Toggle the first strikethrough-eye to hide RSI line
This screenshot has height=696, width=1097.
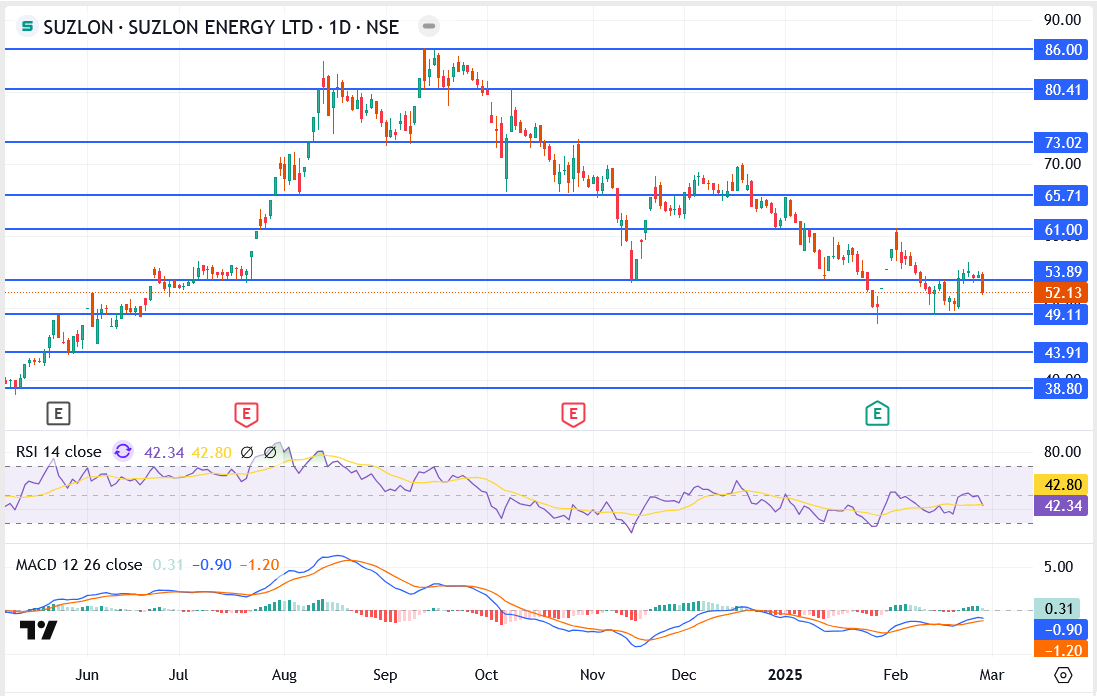246,452
